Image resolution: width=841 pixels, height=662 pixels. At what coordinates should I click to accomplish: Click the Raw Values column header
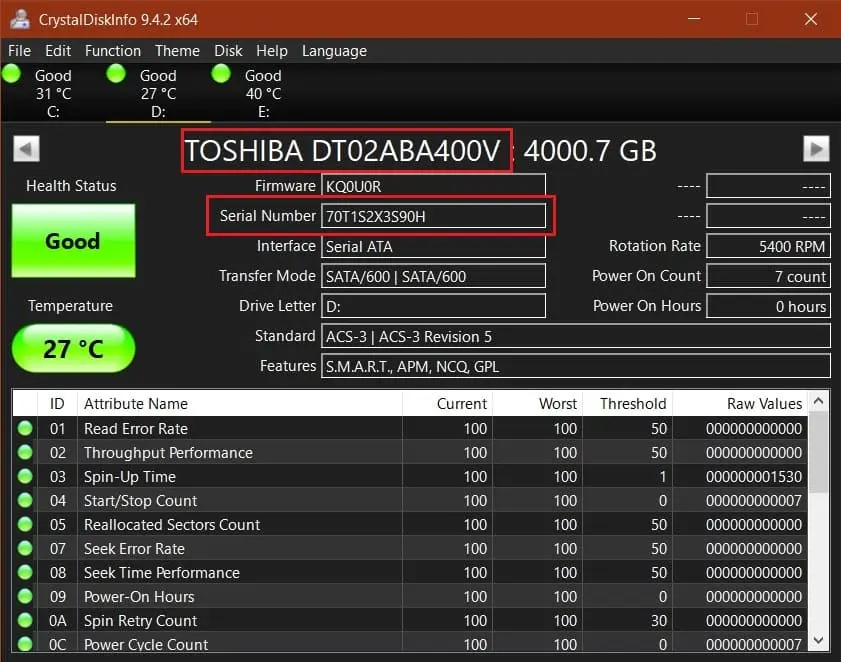740,403
